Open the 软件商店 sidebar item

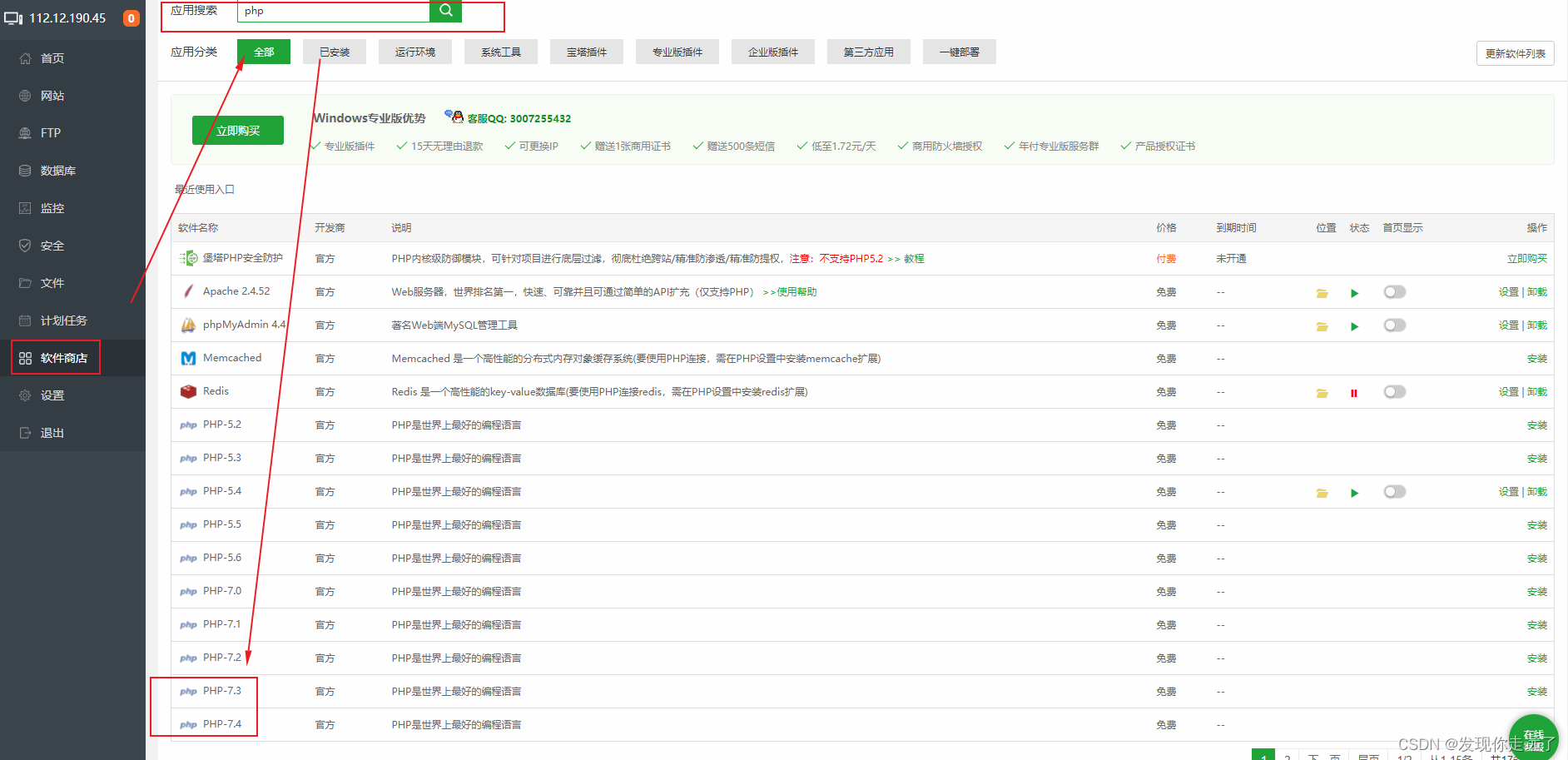64,358
